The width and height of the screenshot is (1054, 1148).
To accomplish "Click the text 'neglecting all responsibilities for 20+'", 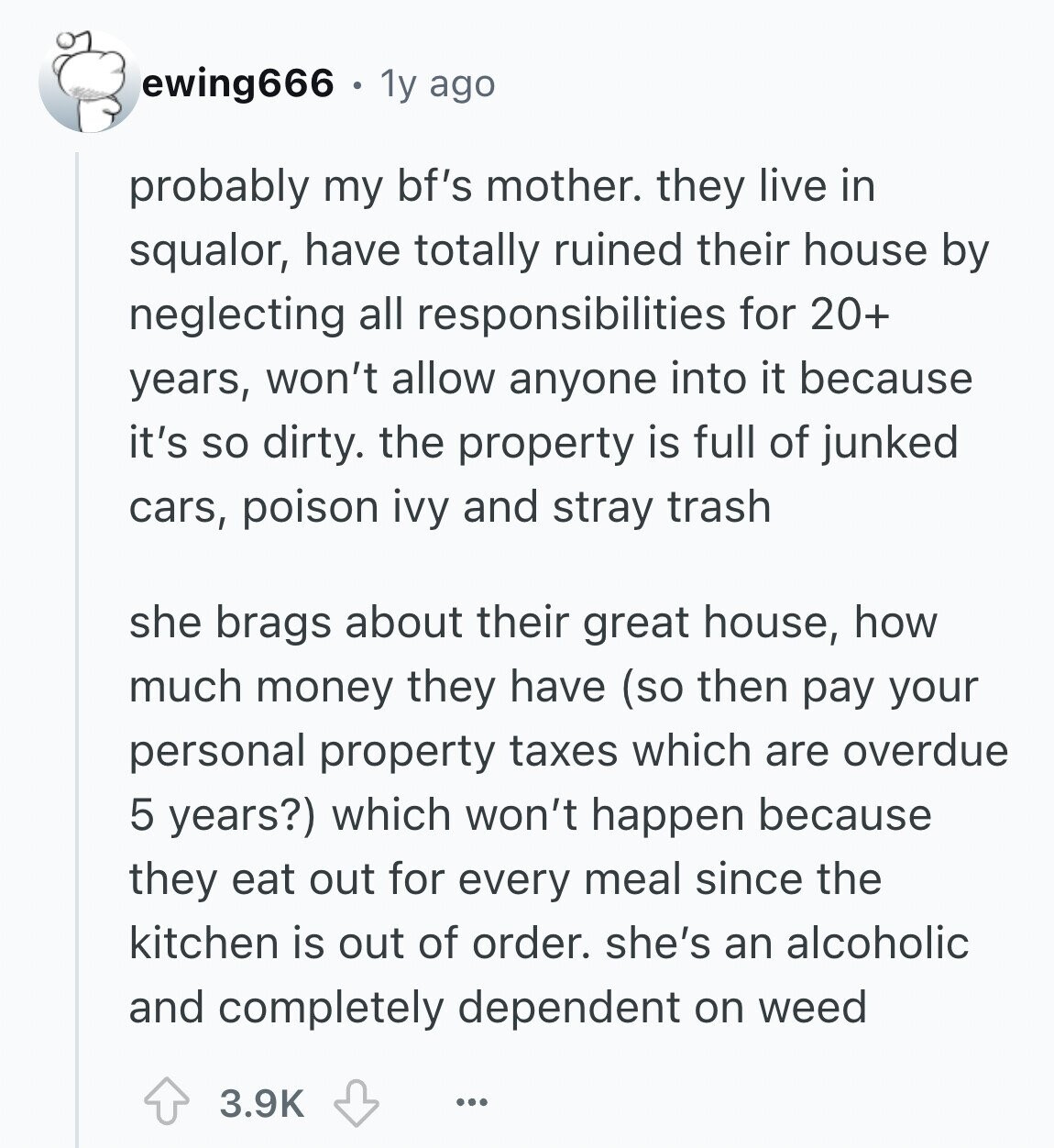I will coord(509,314).
